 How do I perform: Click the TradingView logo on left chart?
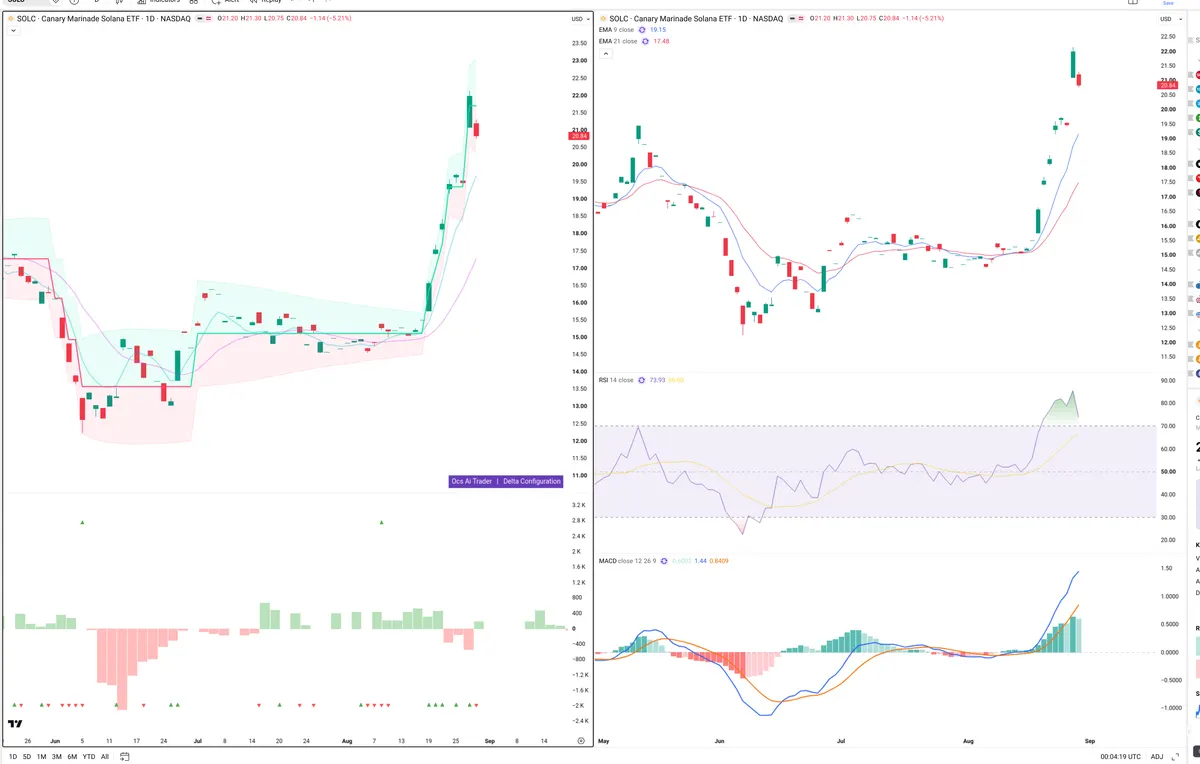(15, 724)
